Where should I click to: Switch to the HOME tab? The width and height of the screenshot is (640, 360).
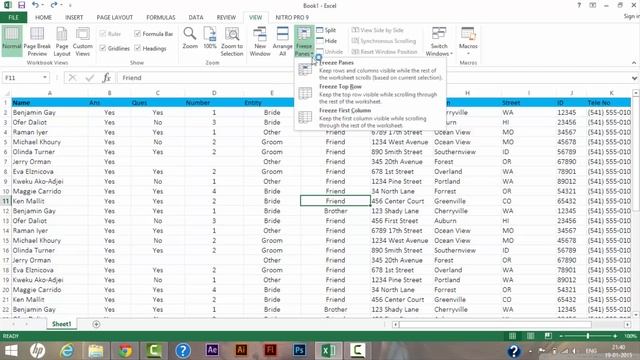coord(43,17)
